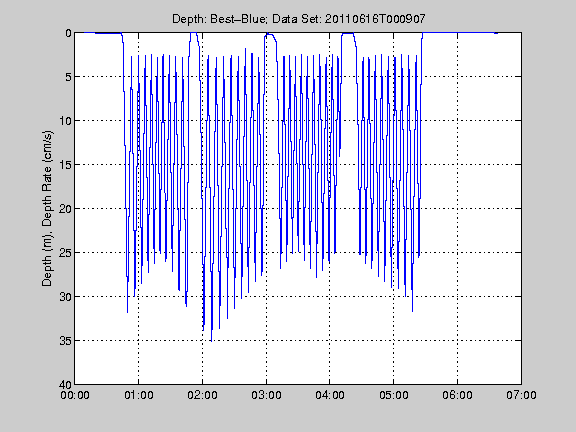The image size is (576, 432).
Task: Click the 00:00 x-axis tick label
Action: pos(75,395)
